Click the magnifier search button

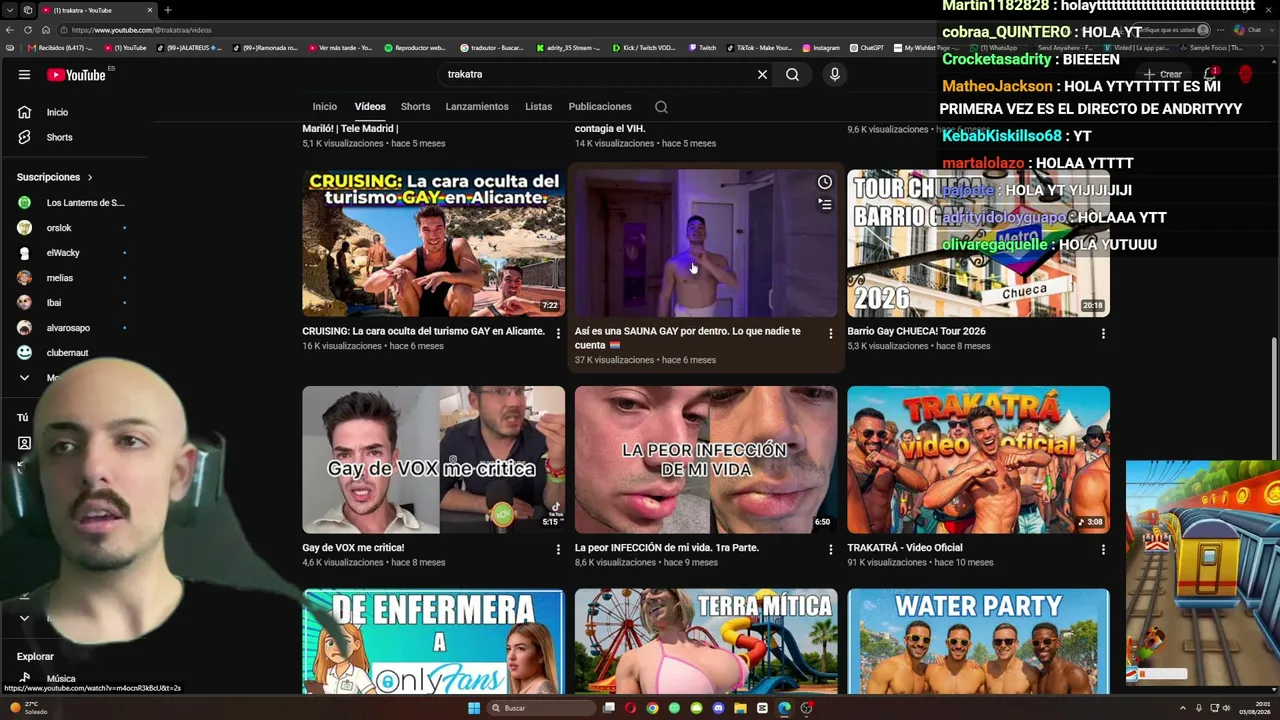pos(792,74)
